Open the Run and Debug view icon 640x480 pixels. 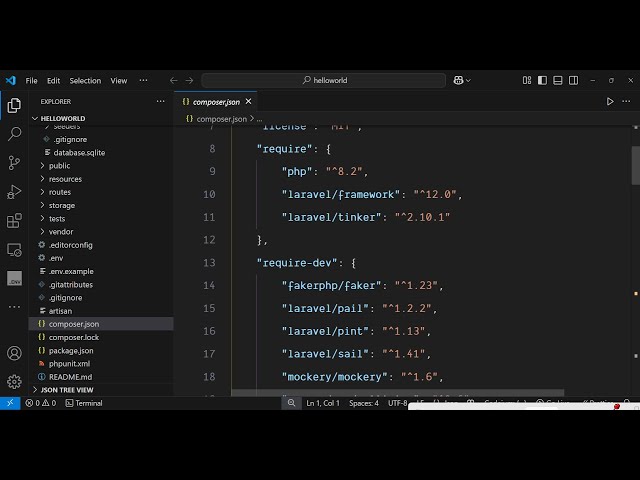[14, 192]
